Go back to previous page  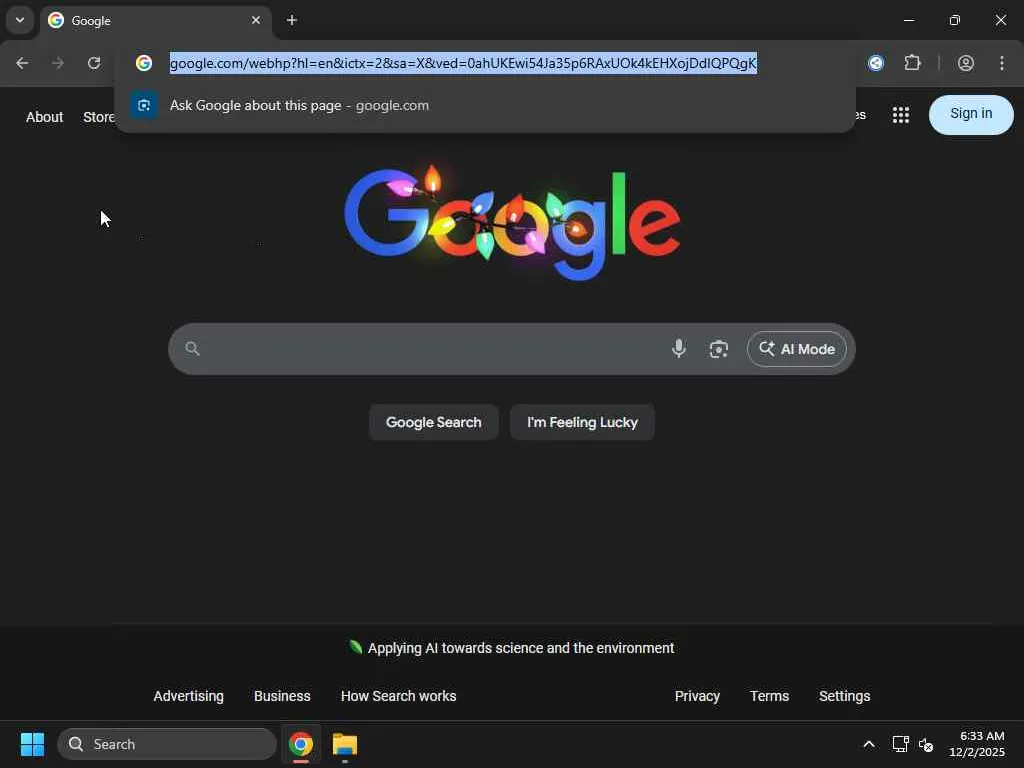(x=22, y=63)
